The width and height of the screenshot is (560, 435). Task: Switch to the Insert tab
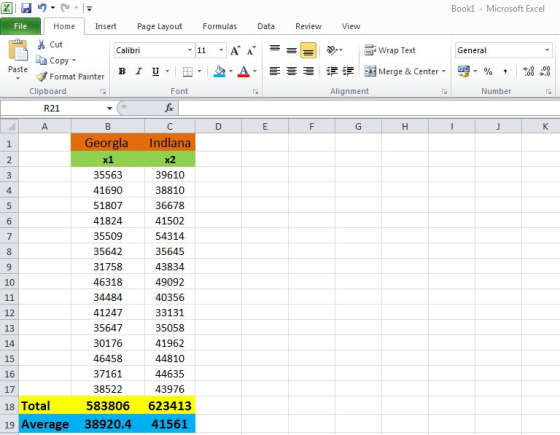coord(106,26)
